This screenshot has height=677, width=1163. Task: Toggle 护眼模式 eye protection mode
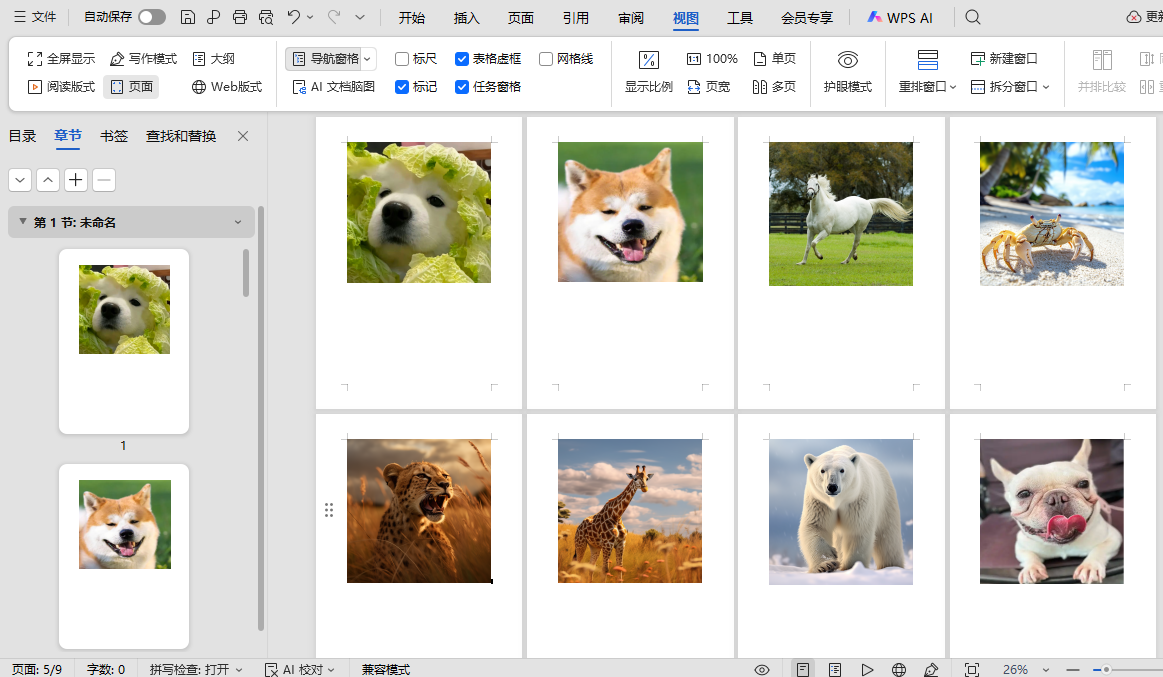click(848, 72)
